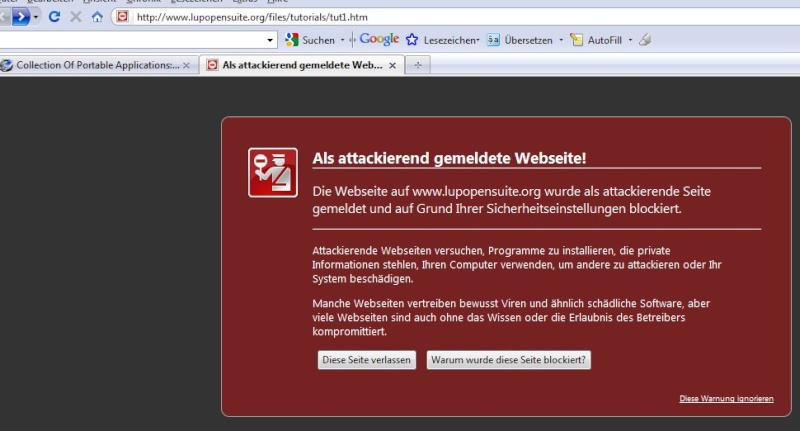Switch to Collection Of Portable Applications tab
800x431 pixels.
(98, 65)
